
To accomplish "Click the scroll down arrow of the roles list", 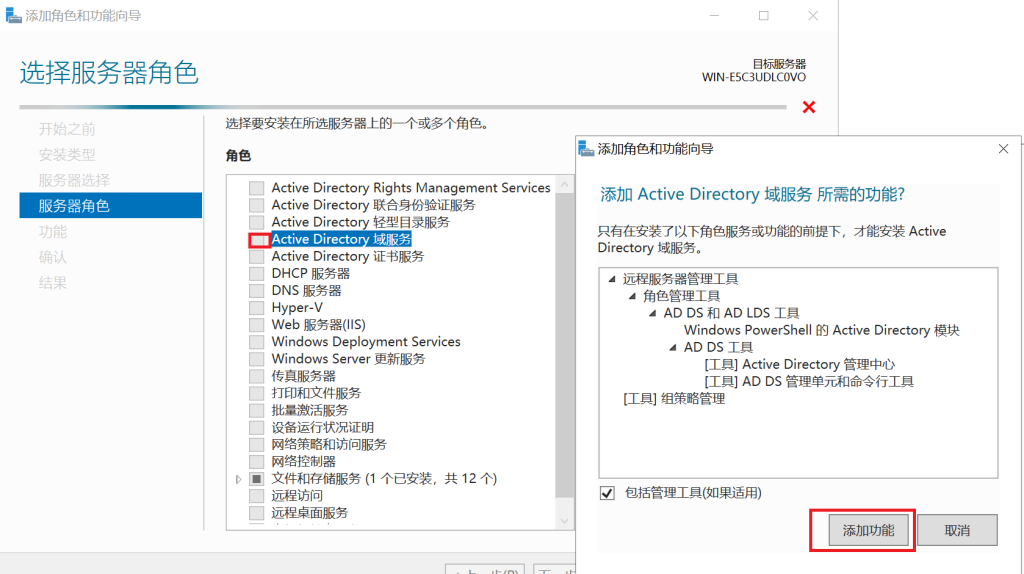I will (x=565, y=520).
